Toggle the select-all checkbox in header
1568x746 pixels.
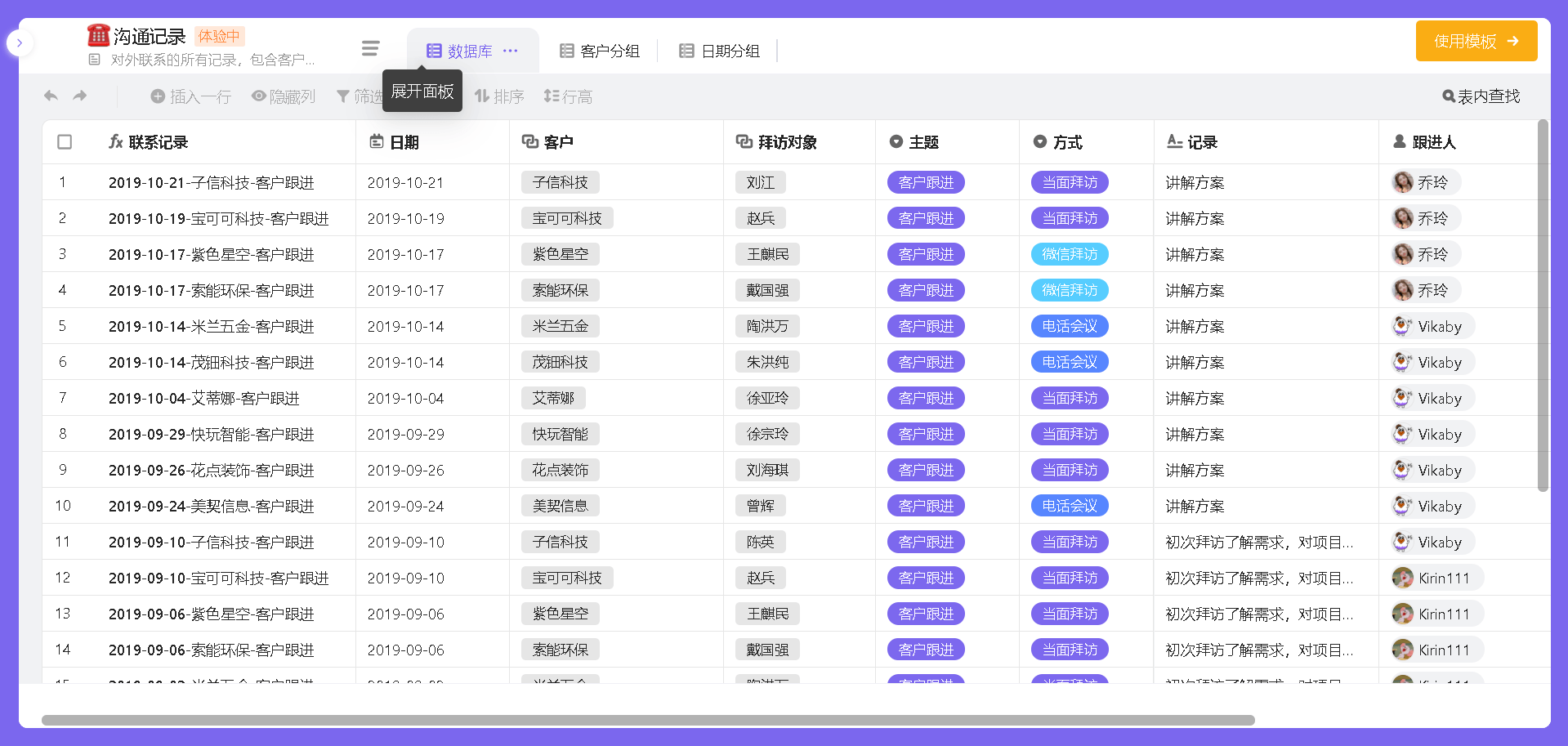pyautogui.click(x=65, y=142)
